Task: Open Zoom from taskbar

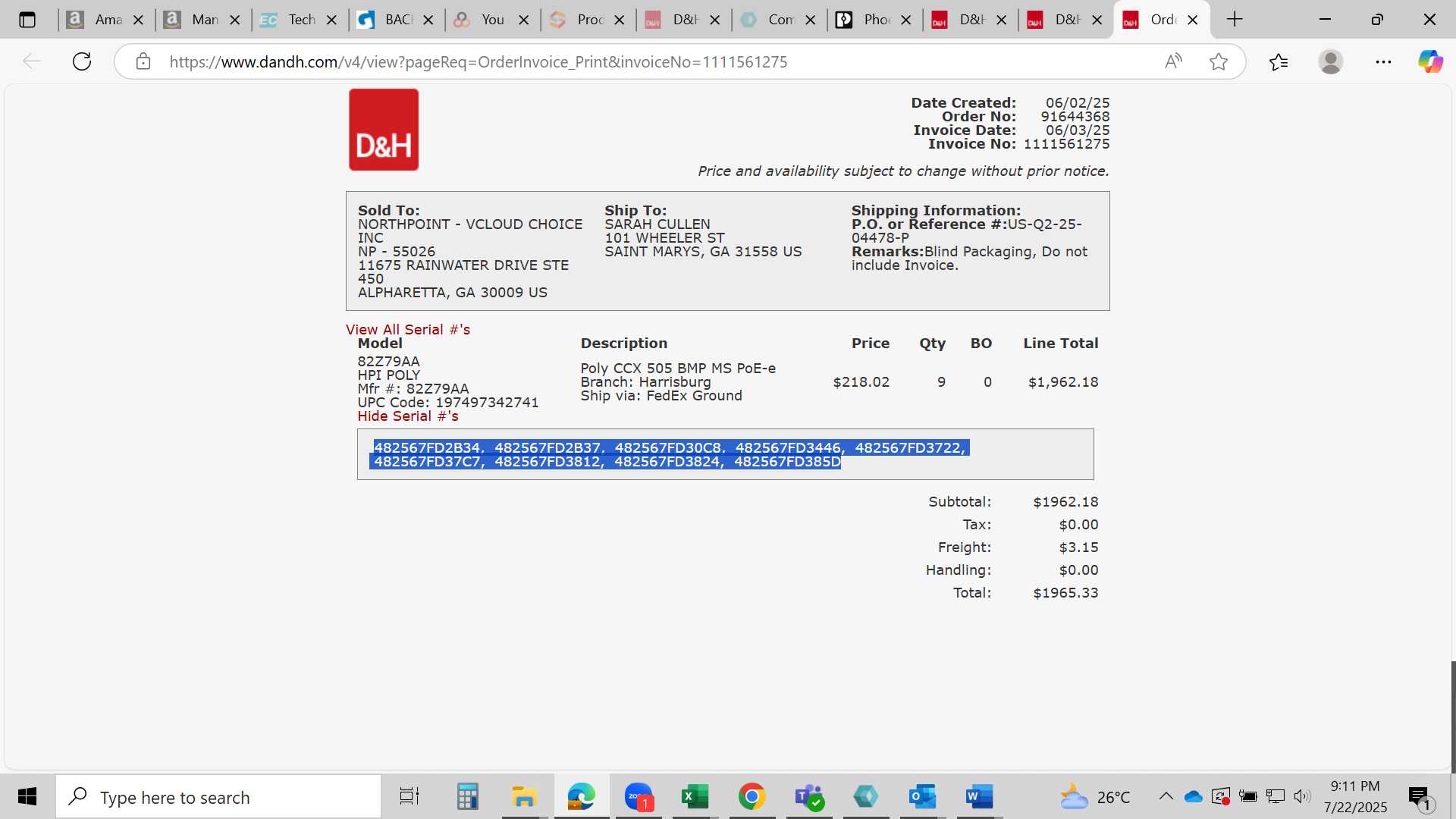Action: pos(639,796)
